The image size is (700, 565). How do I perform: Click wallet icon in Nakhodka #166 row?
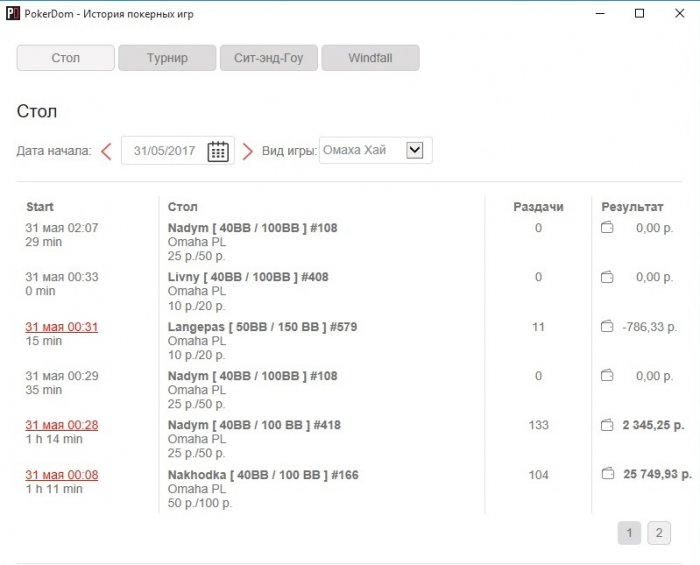tap(608, 474)
